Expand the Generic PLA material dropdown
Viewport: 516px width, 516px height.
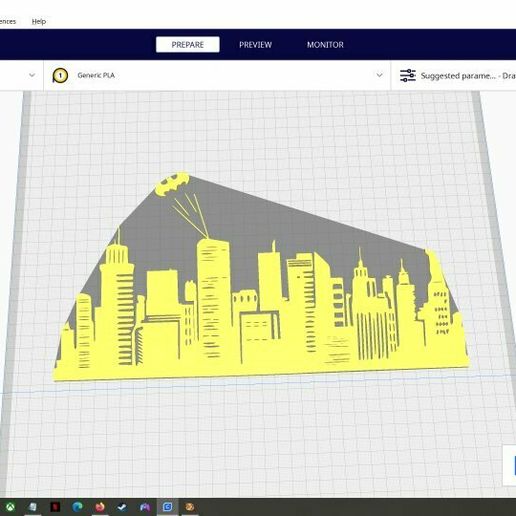(x=379, y=75)
